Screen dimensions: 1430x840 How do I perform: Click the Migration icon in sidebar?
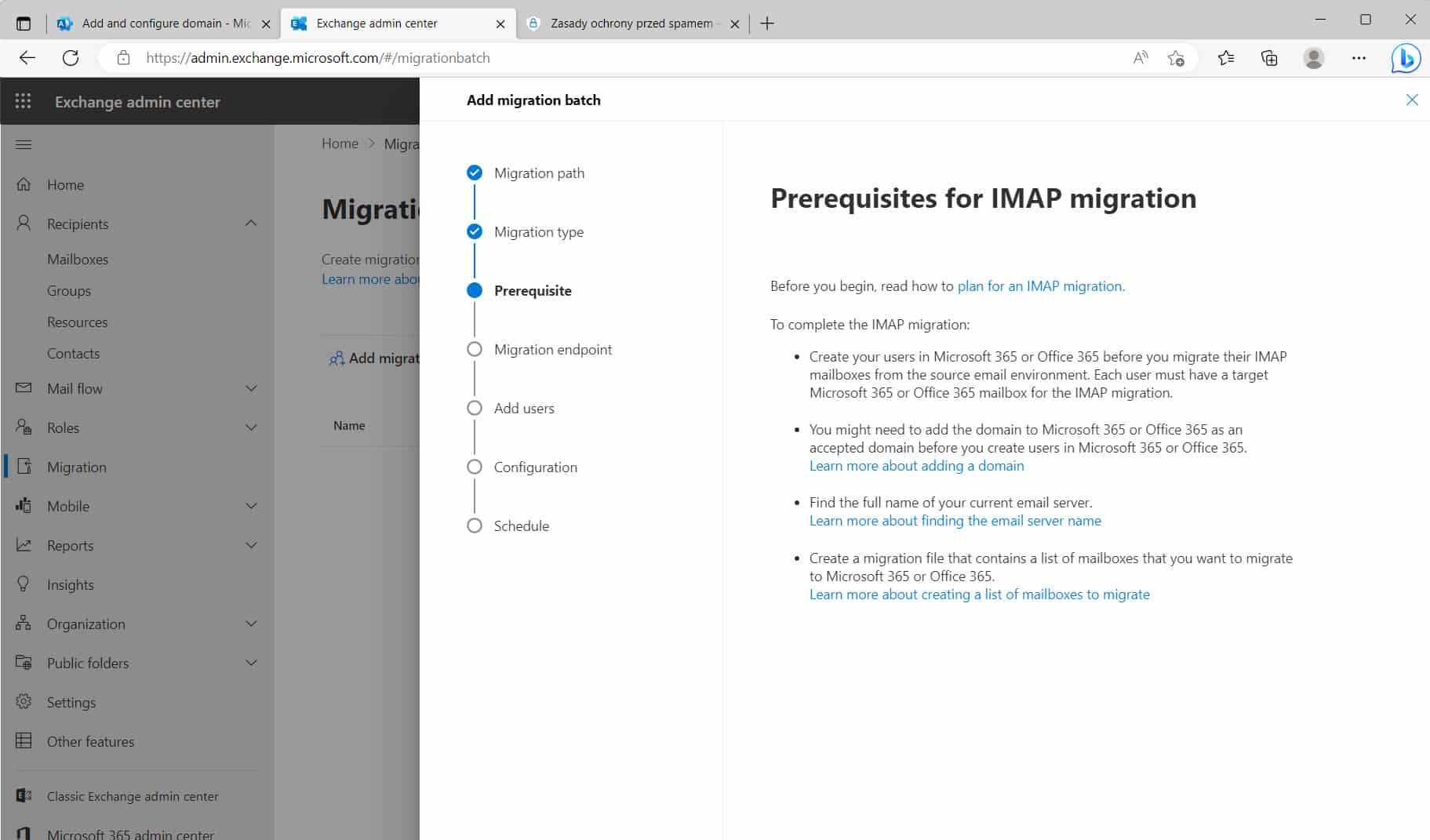[x=24, y=467]
